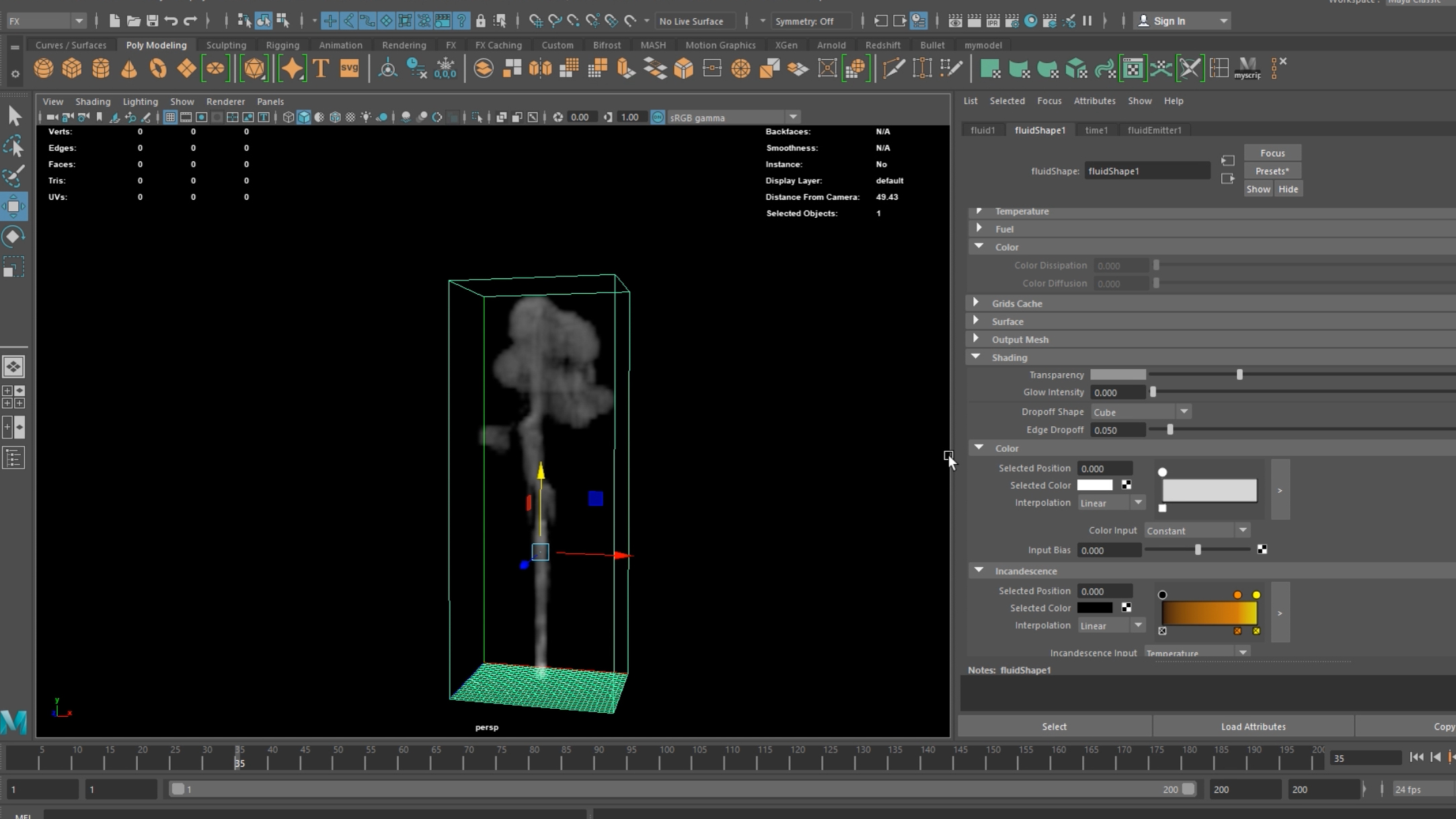Image resolution: width=1456 pixels, height=819 pixels.
Task: Click the undo icon in status line
Action: pyautogui.click(x=171, y=21)
